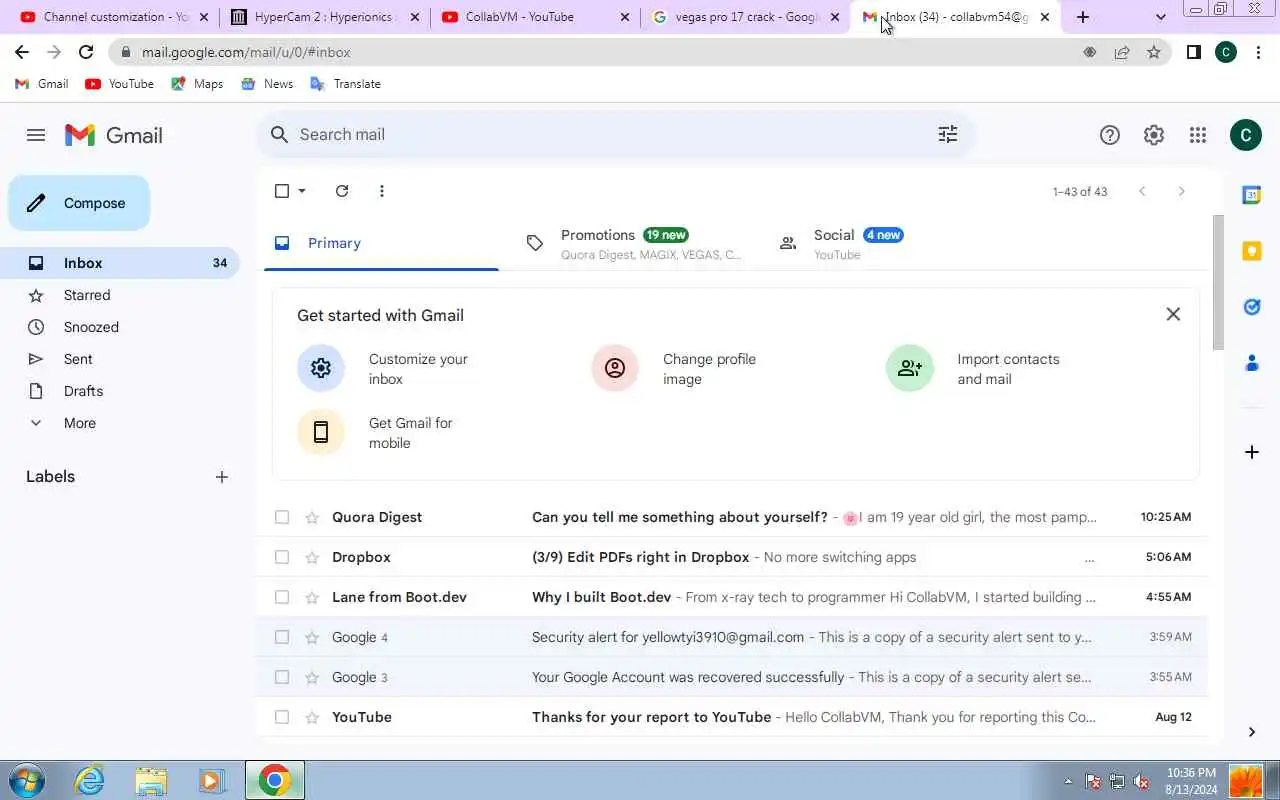Click the Chrome address bar URL
Image resolution: width=1280 pixels, height=800 pixels.
click(246, 52)
